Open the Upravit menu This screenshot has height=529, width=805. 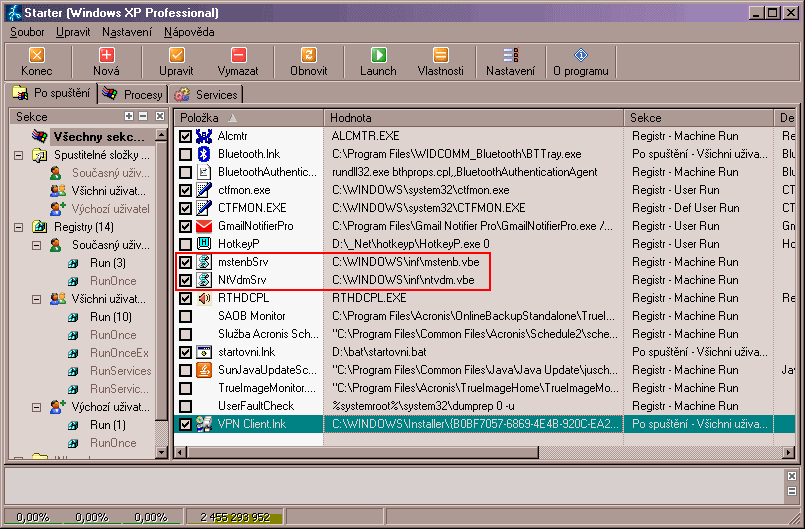pos(73,32)
